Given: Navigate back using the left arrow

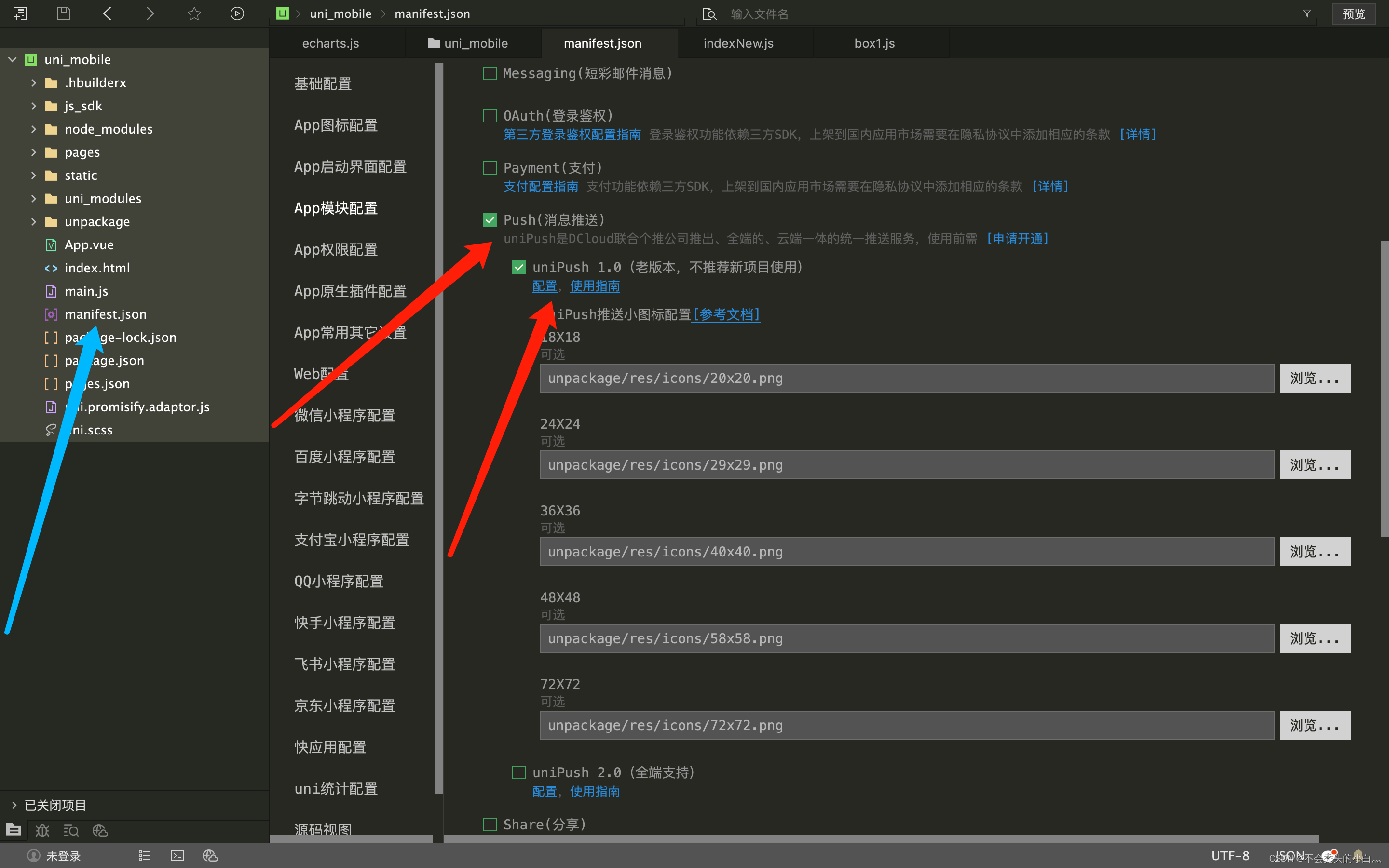Looking at the screenshot, I should [x=107, y=13].
